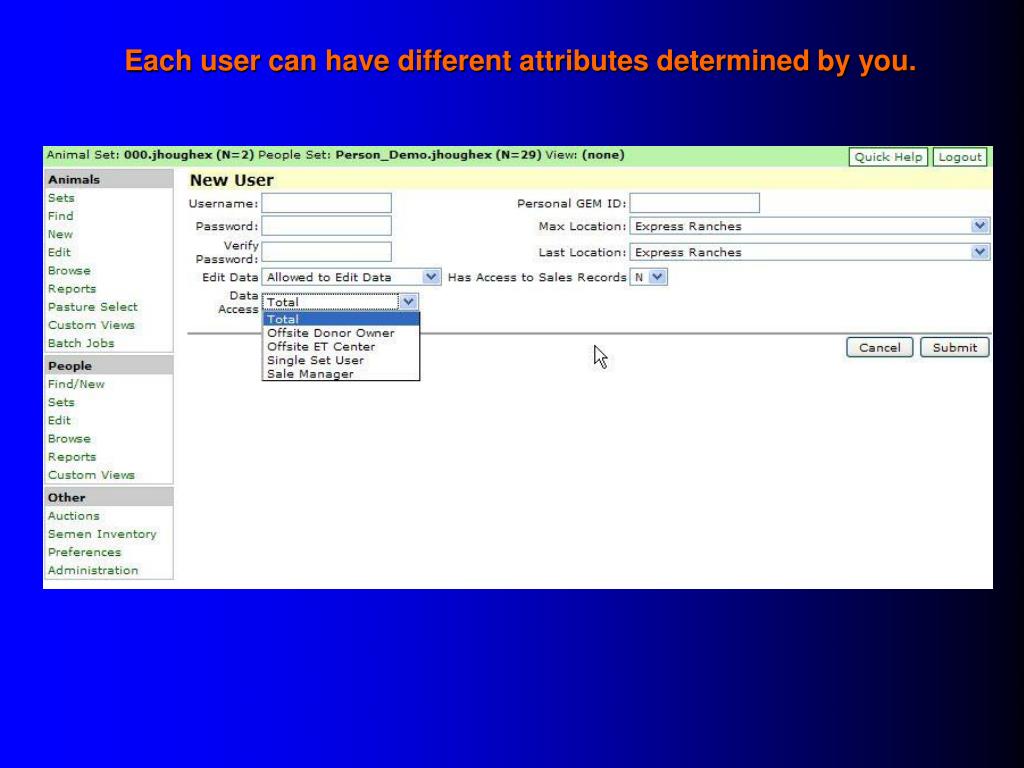Expand the Last Location dropdown

click(x=810, y=253)
